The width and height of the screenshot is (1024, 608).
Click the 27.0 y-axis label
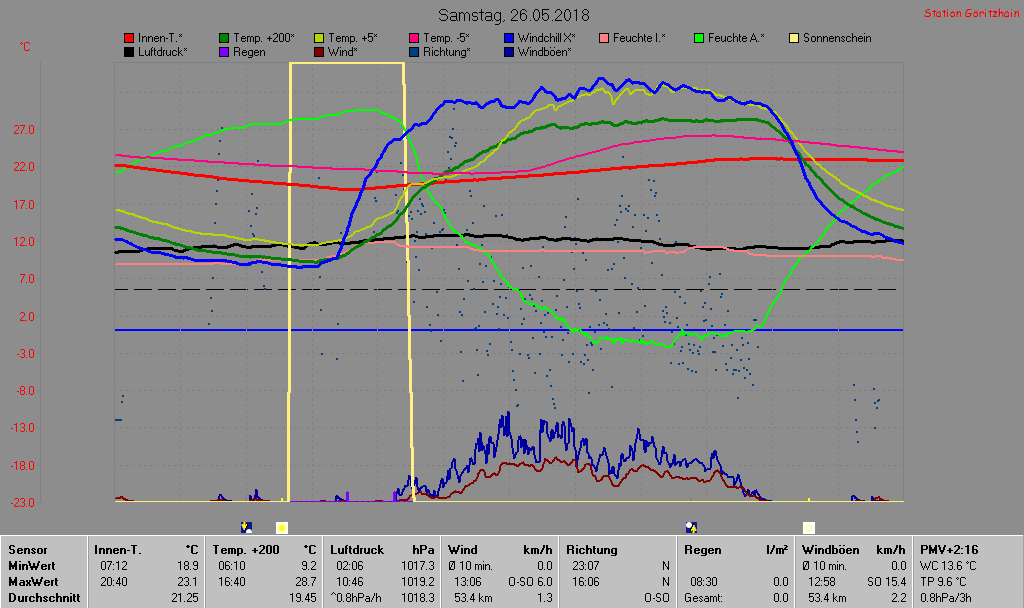click(24, 130)
